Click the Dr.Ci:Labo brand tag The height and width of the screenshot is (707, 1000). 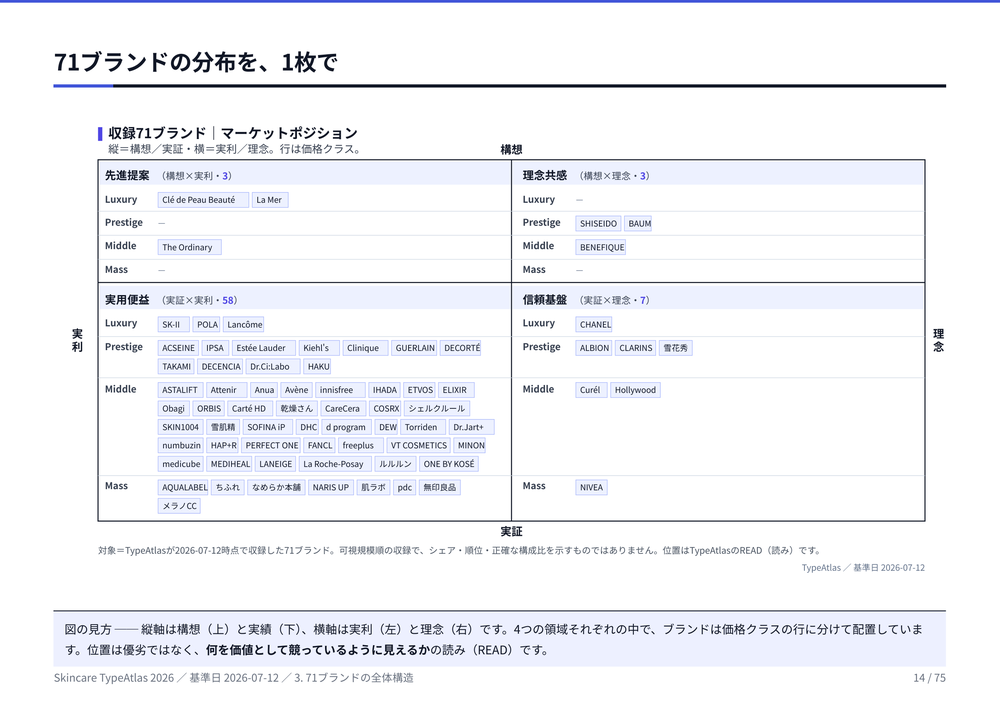pyautogui.click(x=273, y=367)
